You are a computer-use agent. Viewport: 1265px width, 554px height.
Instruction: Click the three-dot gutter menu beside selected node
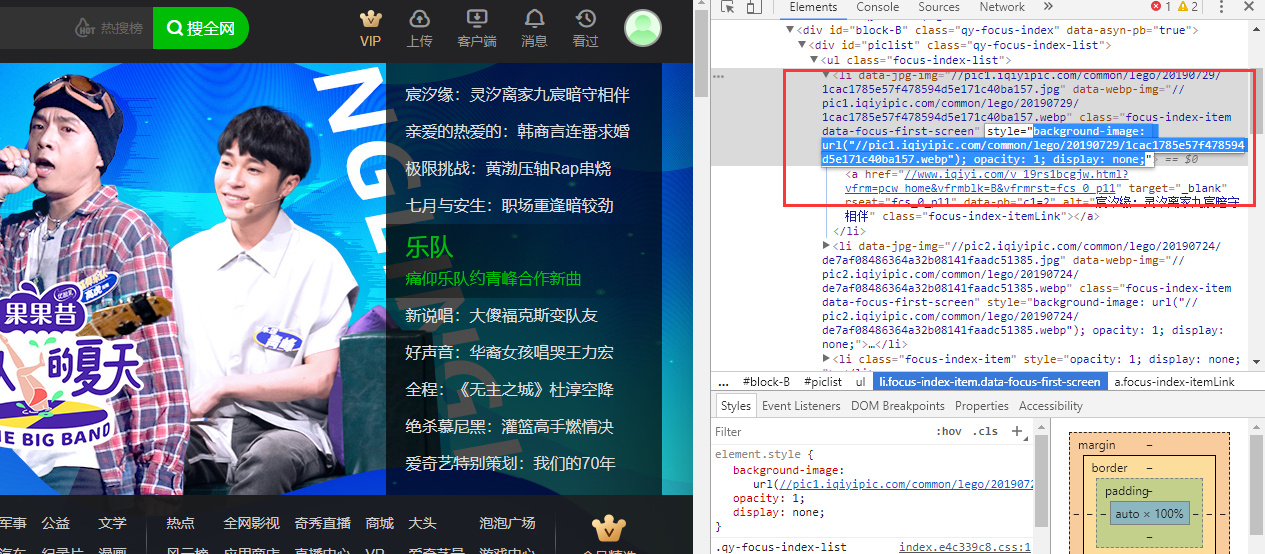(x=718, y=76)
